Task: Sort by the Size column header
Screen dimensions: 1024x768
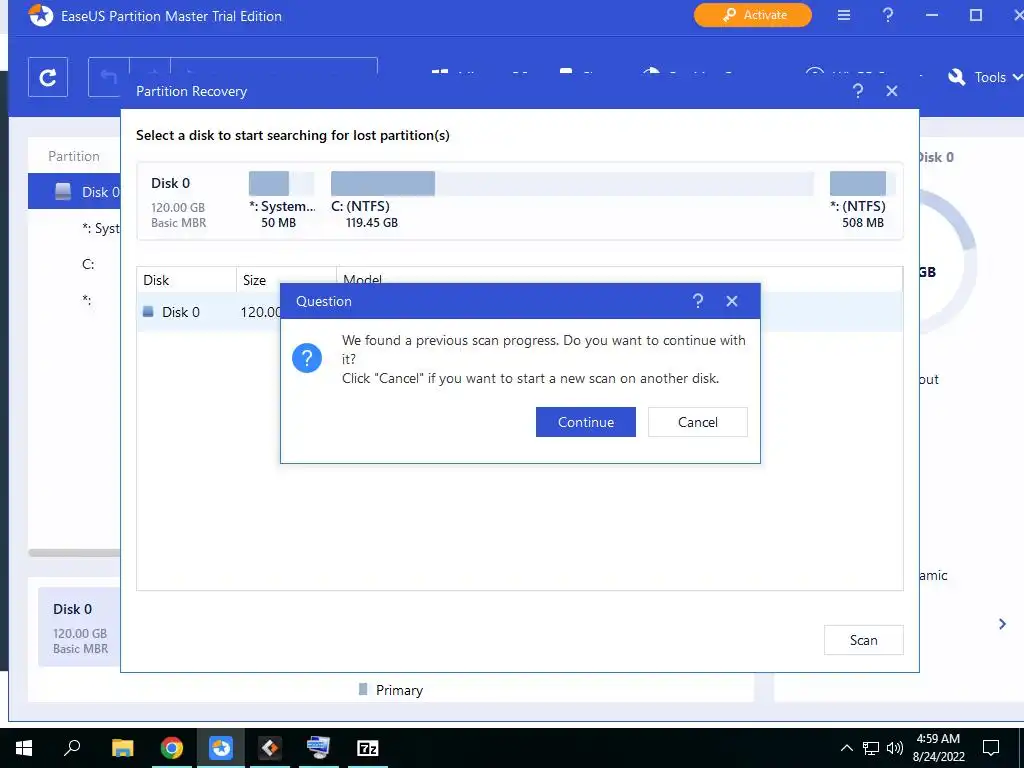Action: [x=286, y=280]
